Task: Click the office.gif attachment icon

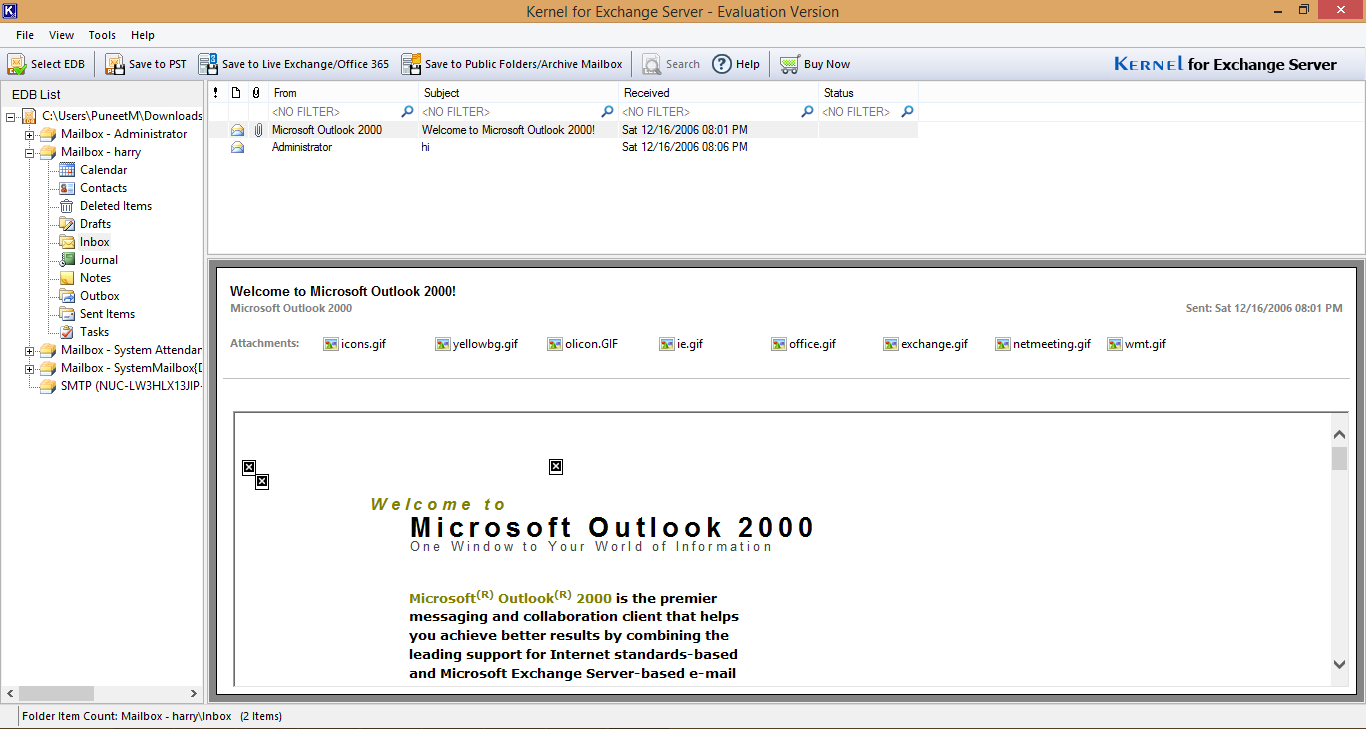Action: pos(779,344)
